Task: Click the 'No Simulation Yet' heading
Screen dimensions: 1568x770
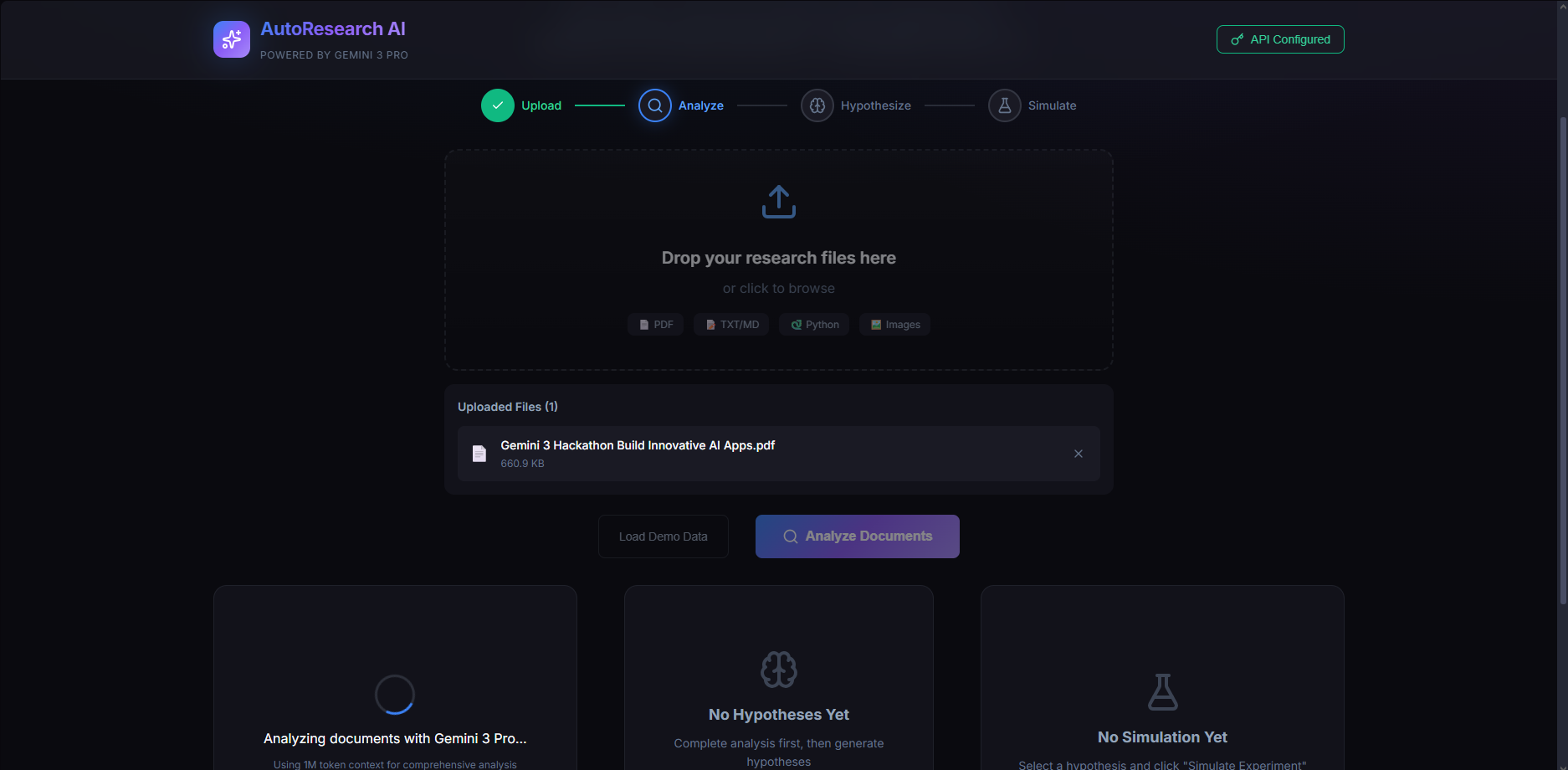Action: coord(1163,737)
